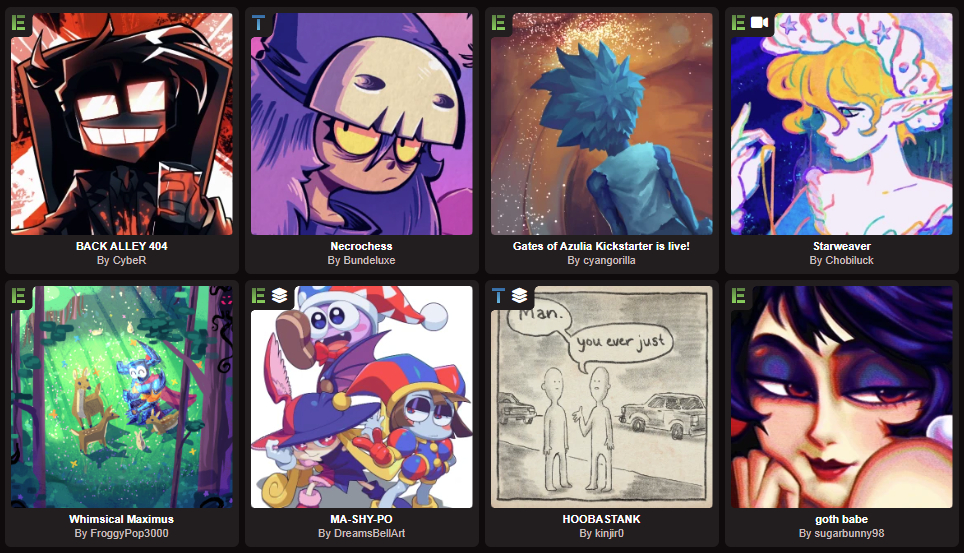Click the E rating icon on BACK ALLEY 404
Screen dimensions: 964x553
(19, 23)
